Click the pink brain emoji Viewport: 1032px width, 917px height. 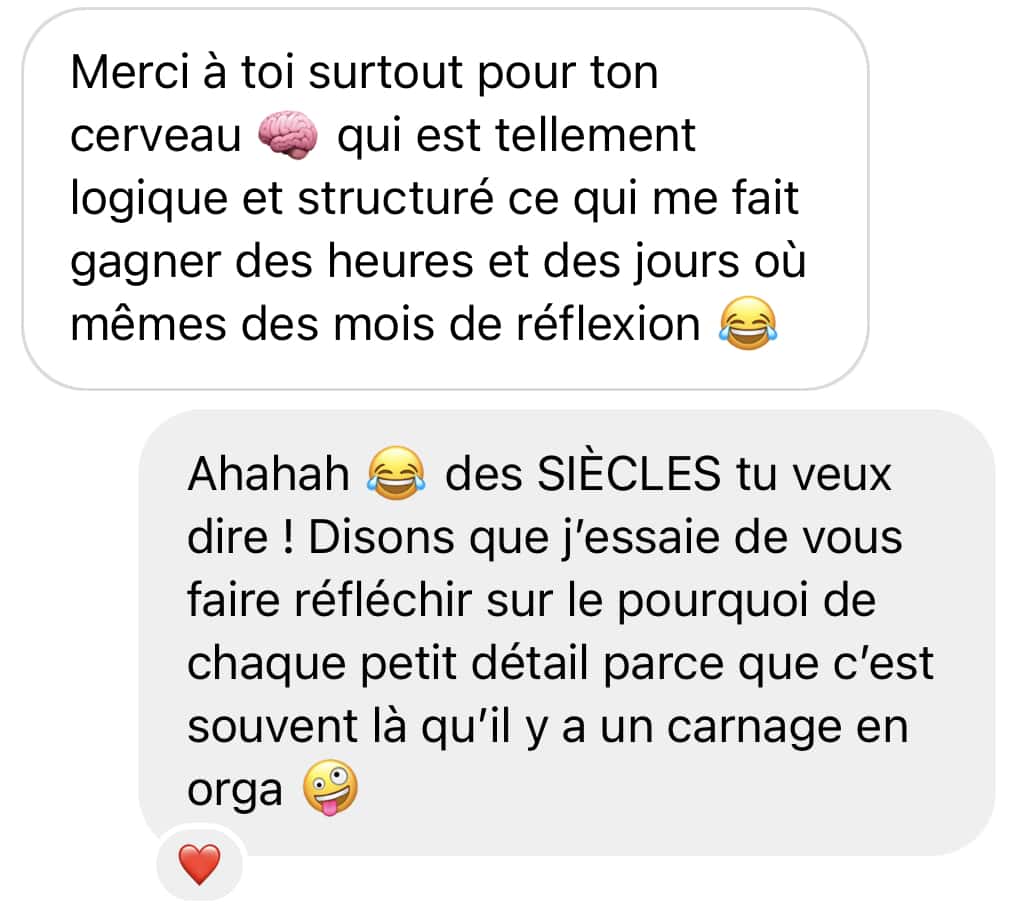288,136
